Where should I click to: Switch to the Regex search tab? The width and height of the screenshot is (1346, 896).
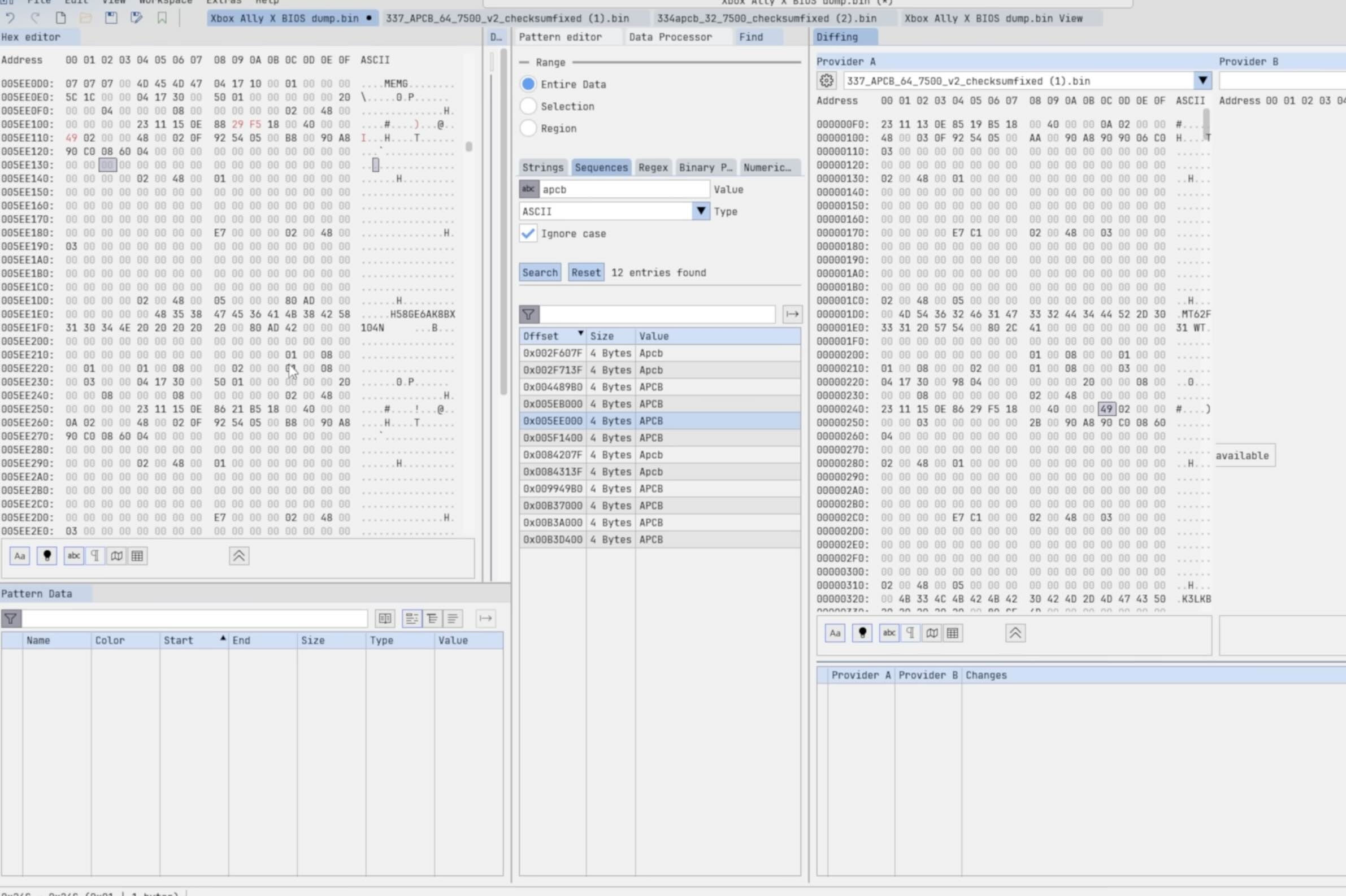point(653,167)
